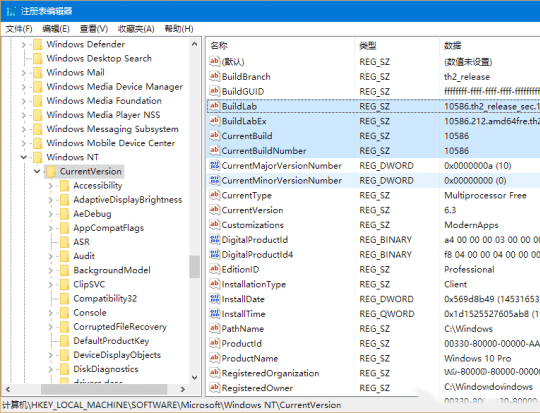Expand the AdaptiveDisplayBrightness key
The height and width of the screenshot is (413, 540).
pos(50,199)
